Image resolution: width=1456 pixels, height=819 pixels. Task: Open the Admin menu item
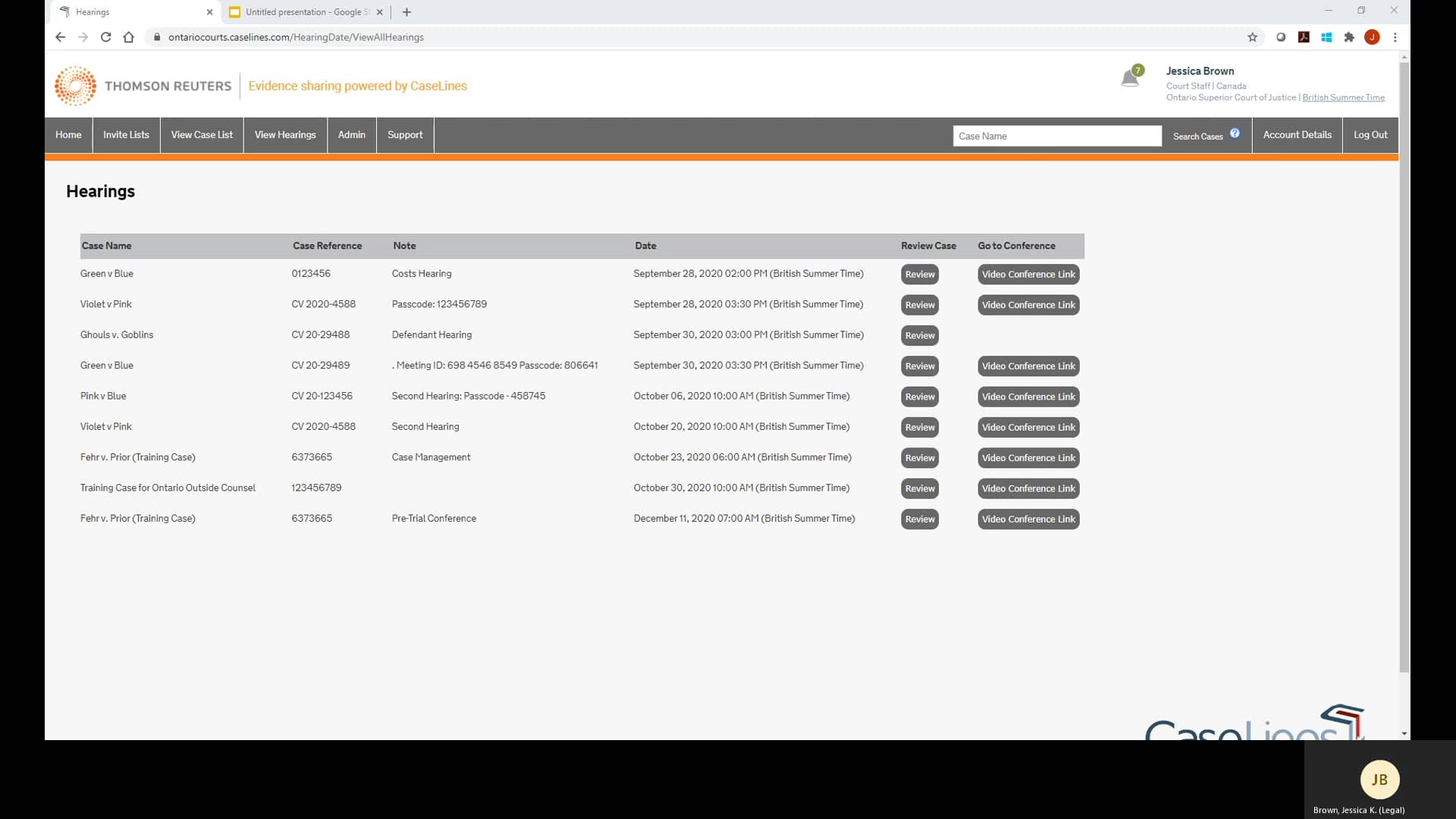(x=351, y=135)
